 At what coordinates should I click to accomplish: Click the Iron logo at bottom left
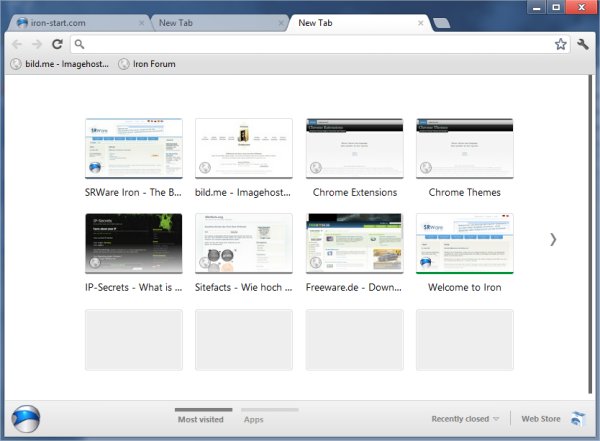[26, 419]
